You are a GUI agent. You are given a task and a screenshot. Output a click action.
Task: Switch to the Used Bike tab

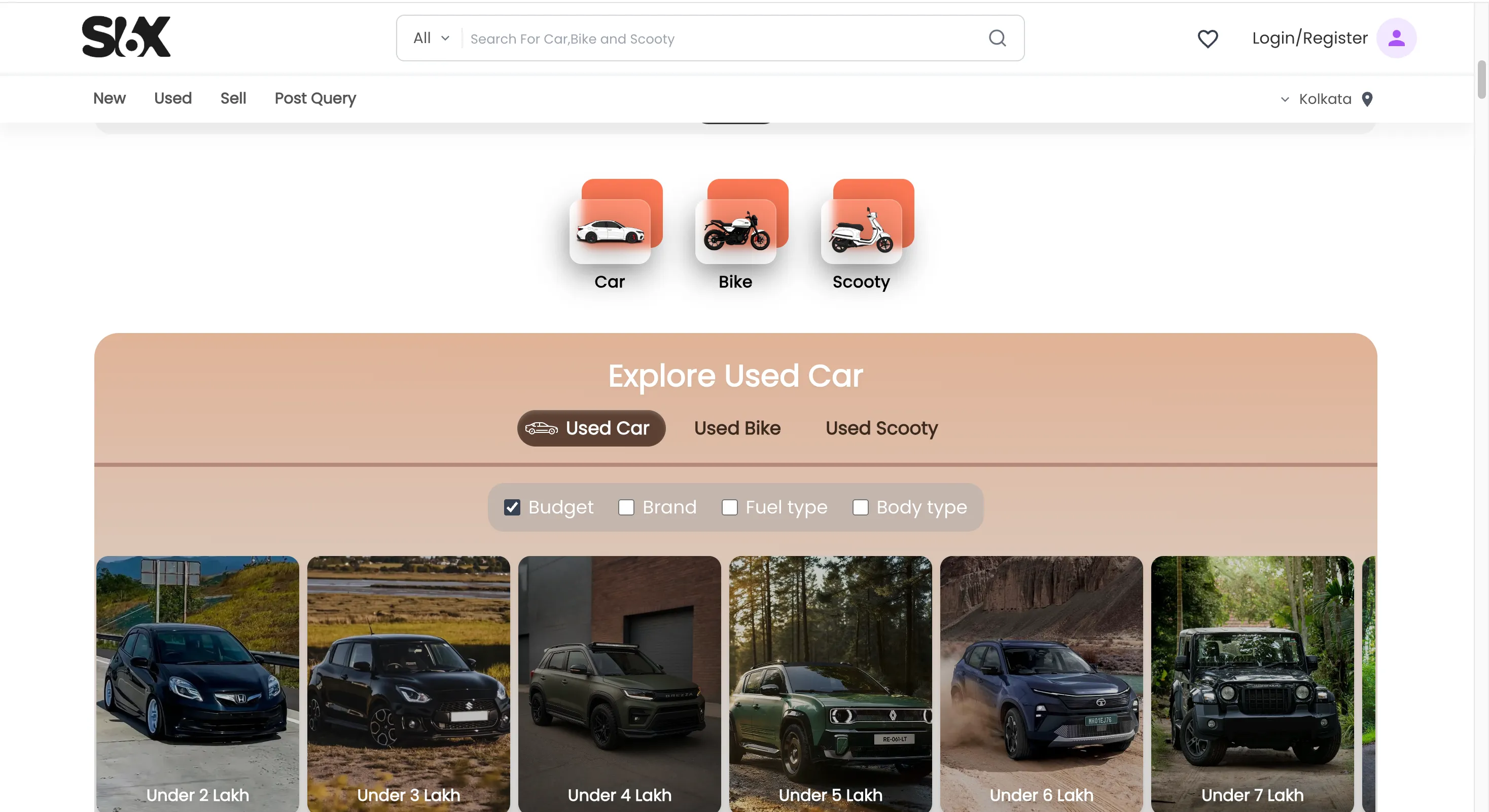pos(737,428)
